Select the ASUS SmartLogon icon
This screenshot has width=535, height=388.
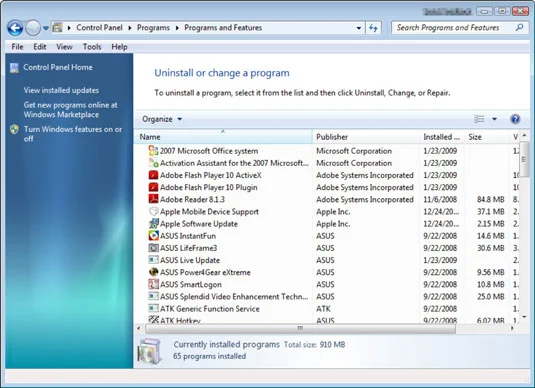[154, 284]
